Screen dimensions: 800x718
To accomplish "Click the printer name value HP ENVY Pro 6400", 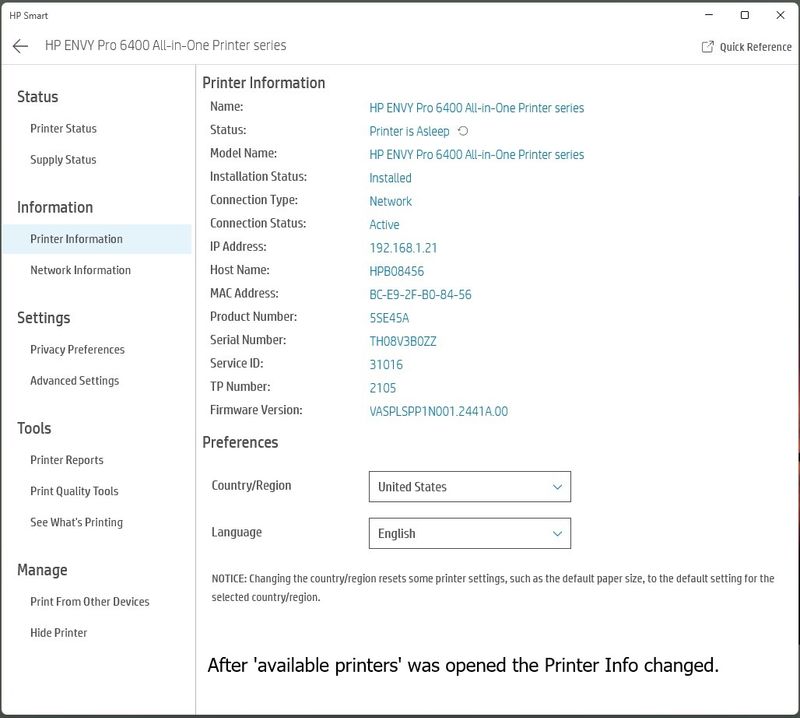I will tap(477, 108).
